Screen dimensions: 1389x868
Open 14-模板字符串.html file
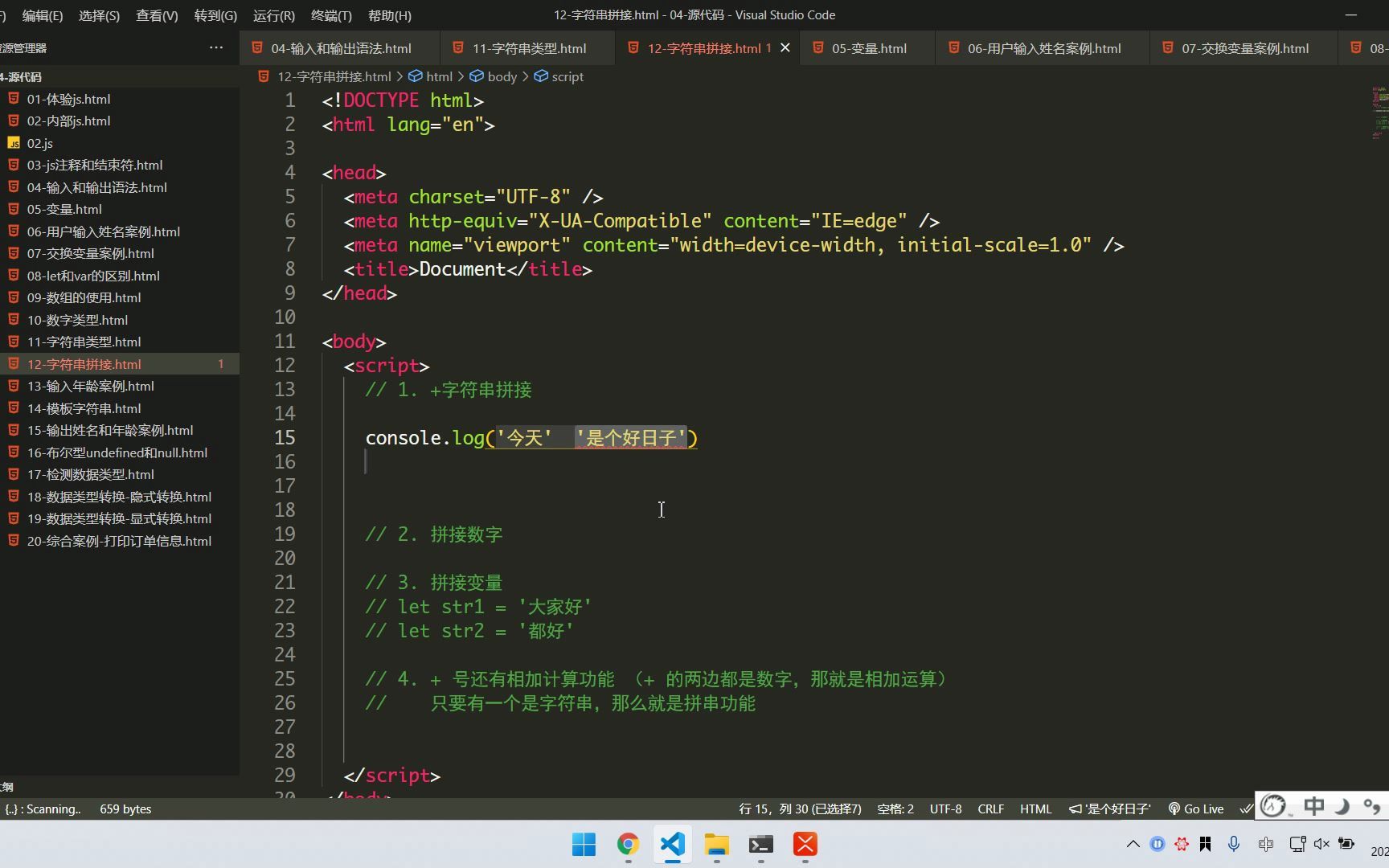[120, 408]
